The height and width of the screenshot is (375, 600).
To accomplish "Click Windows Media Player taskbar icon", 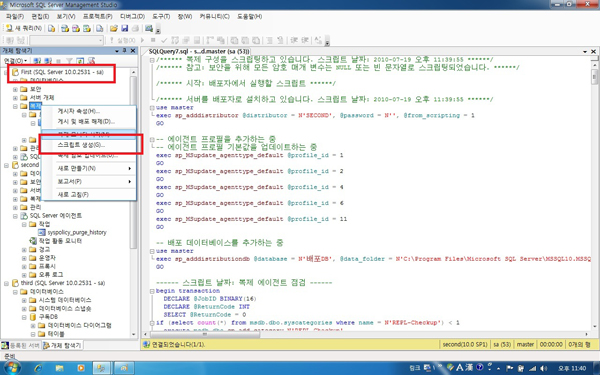I will tap(81, 368).
